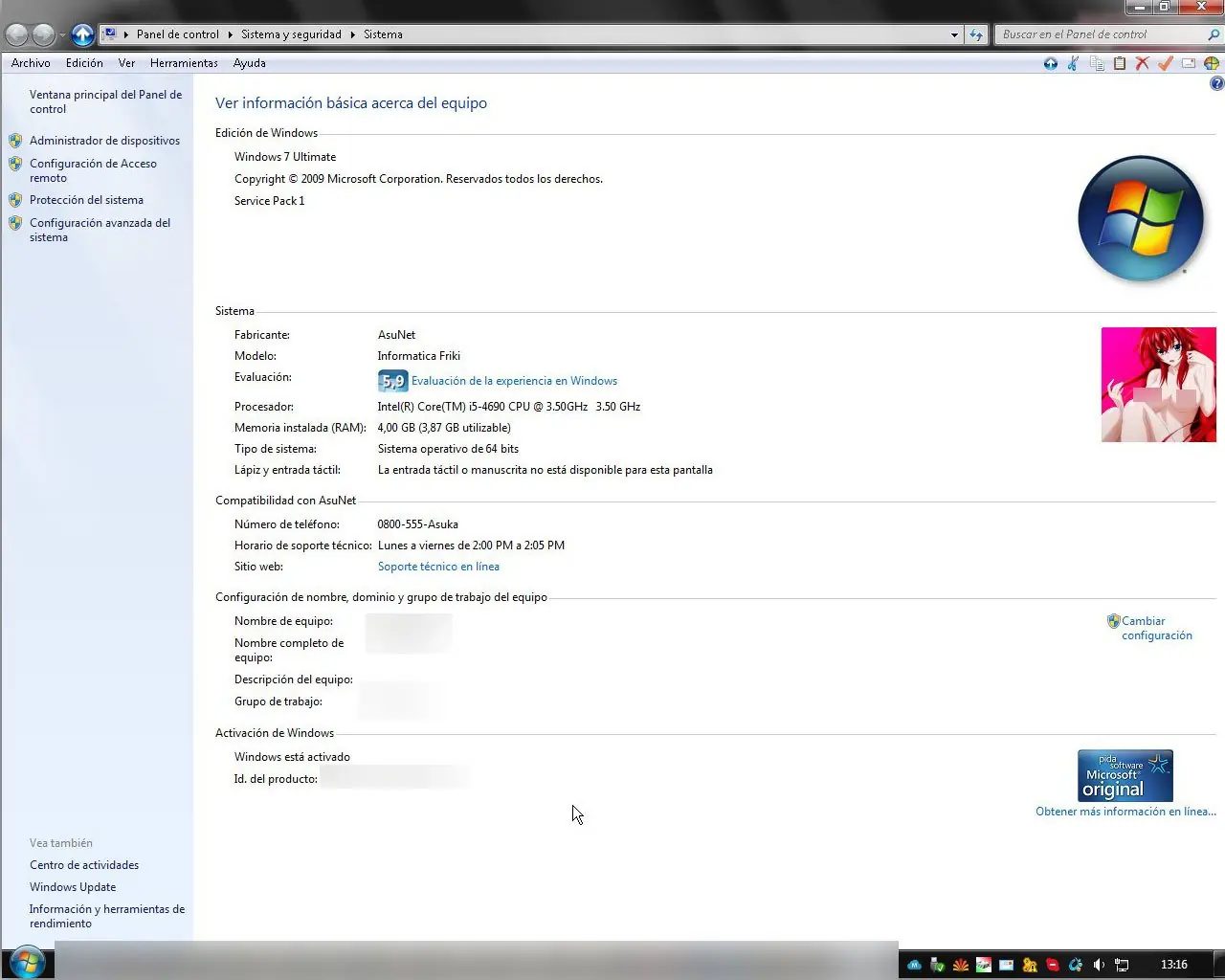Expand the arrow before Panel de control breadcrumb
This screenshot has width=1225, height=980.
tap(125, 34)
